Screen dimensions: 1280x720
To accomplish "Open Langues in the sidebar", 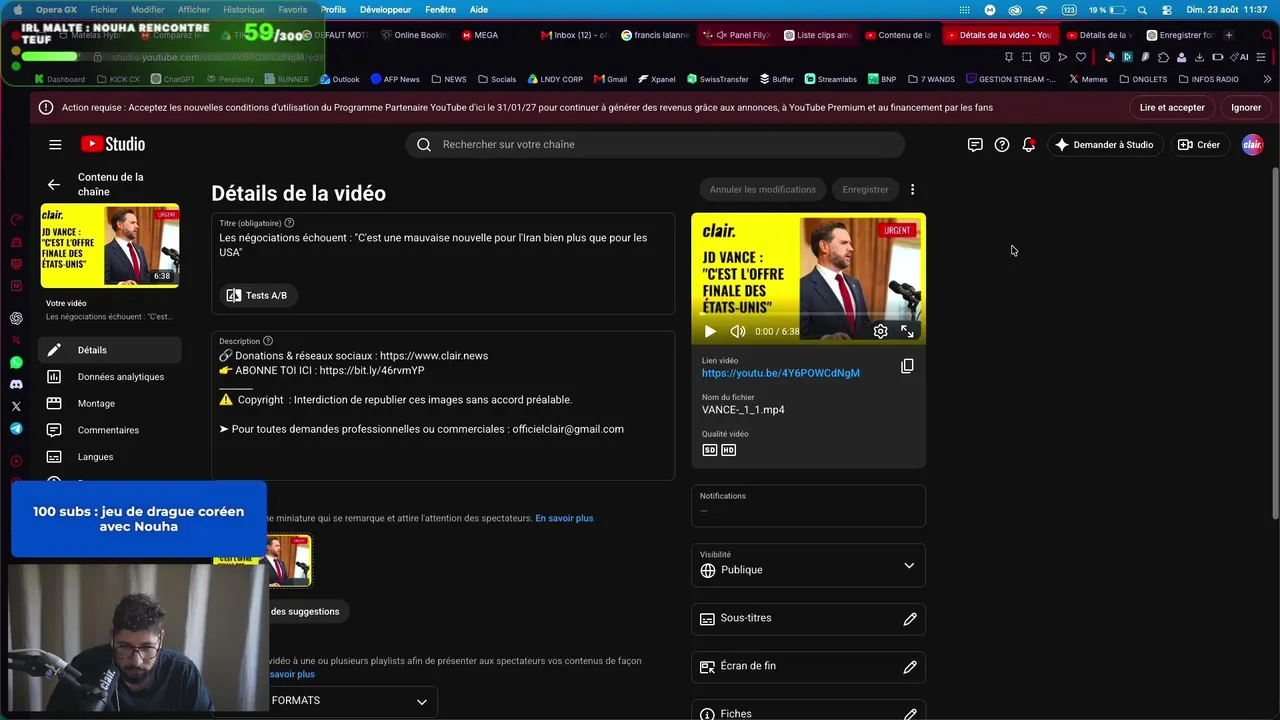I will [110, 457].
